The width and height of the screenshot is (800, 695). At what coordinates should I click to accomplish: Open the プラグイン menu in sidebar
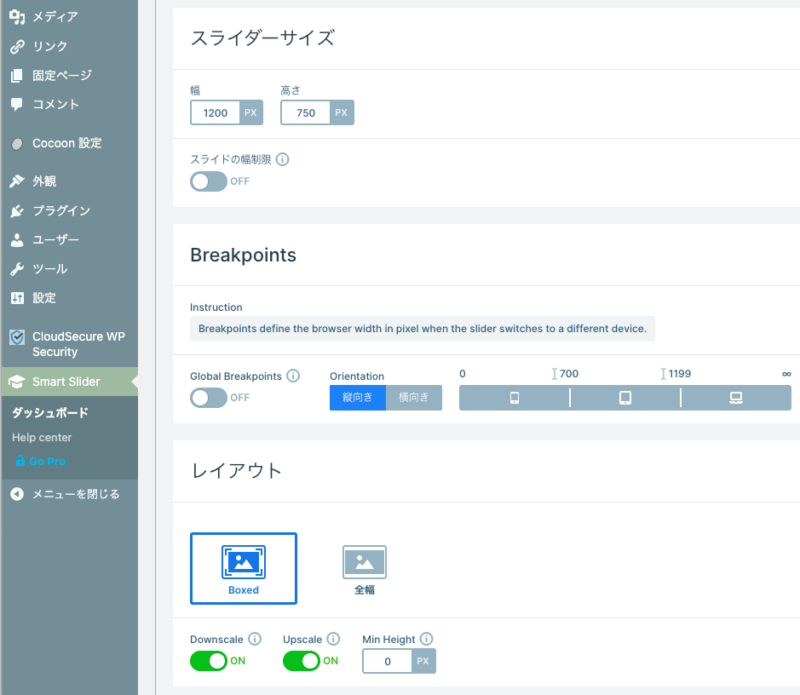(x=60, y=211)
